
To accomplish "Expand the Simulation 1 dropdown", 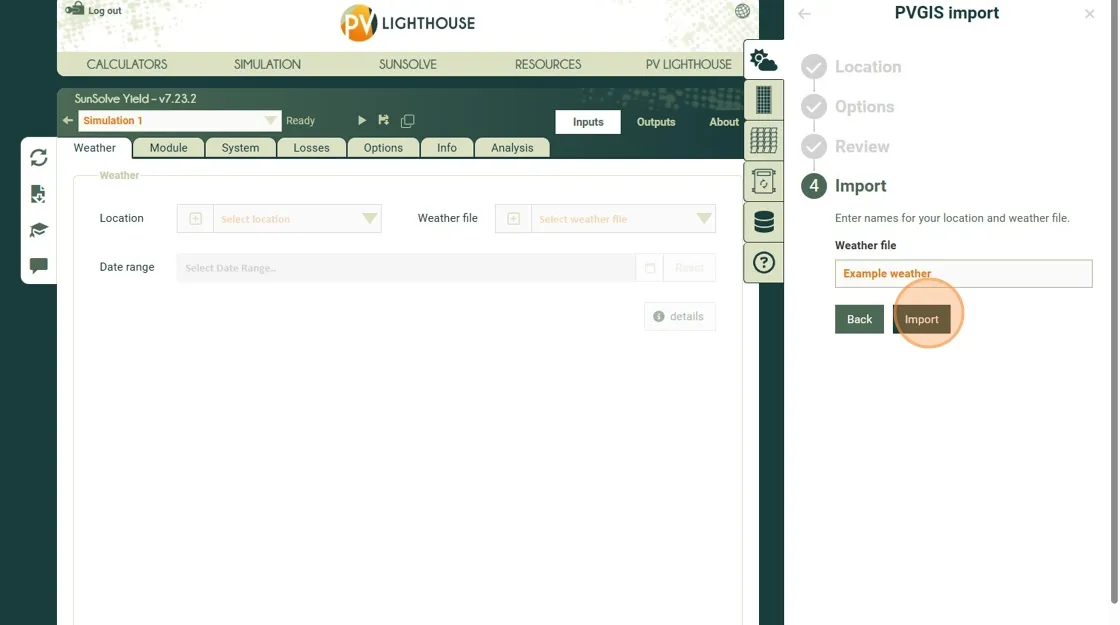I will coord(271,121).
